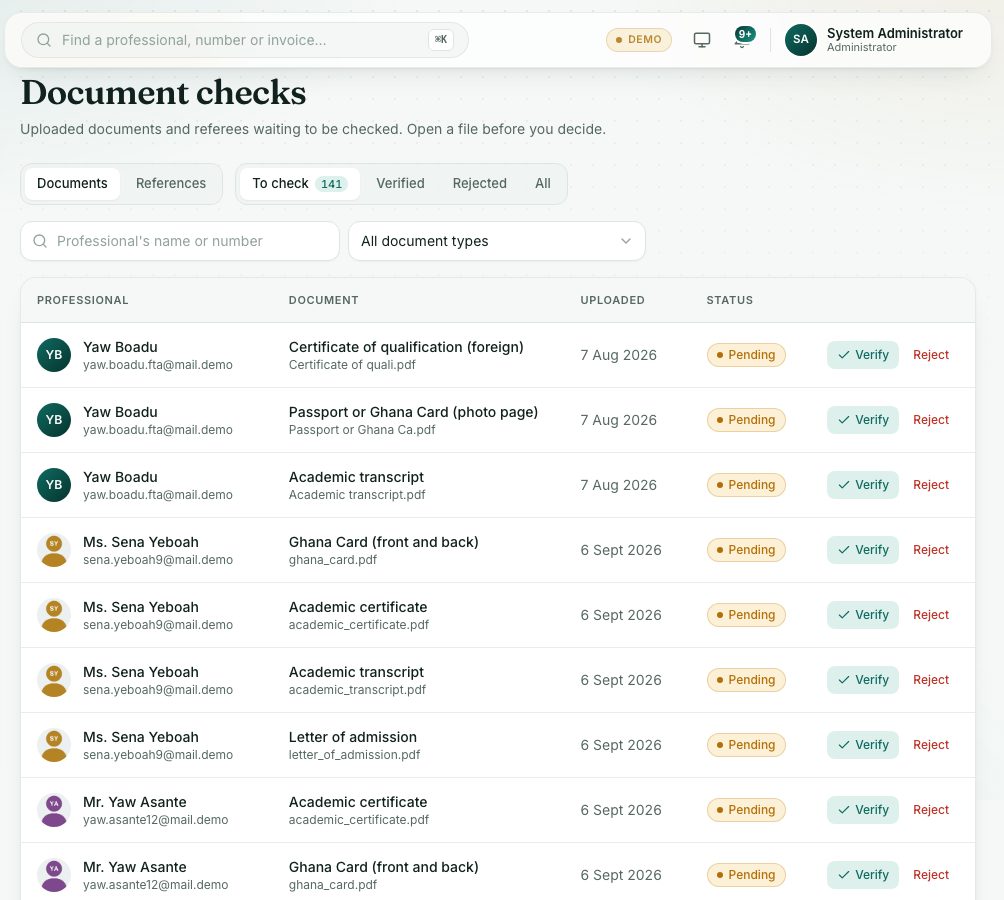Click YB avatar beside Certificate of qualification row

[54, 355]
